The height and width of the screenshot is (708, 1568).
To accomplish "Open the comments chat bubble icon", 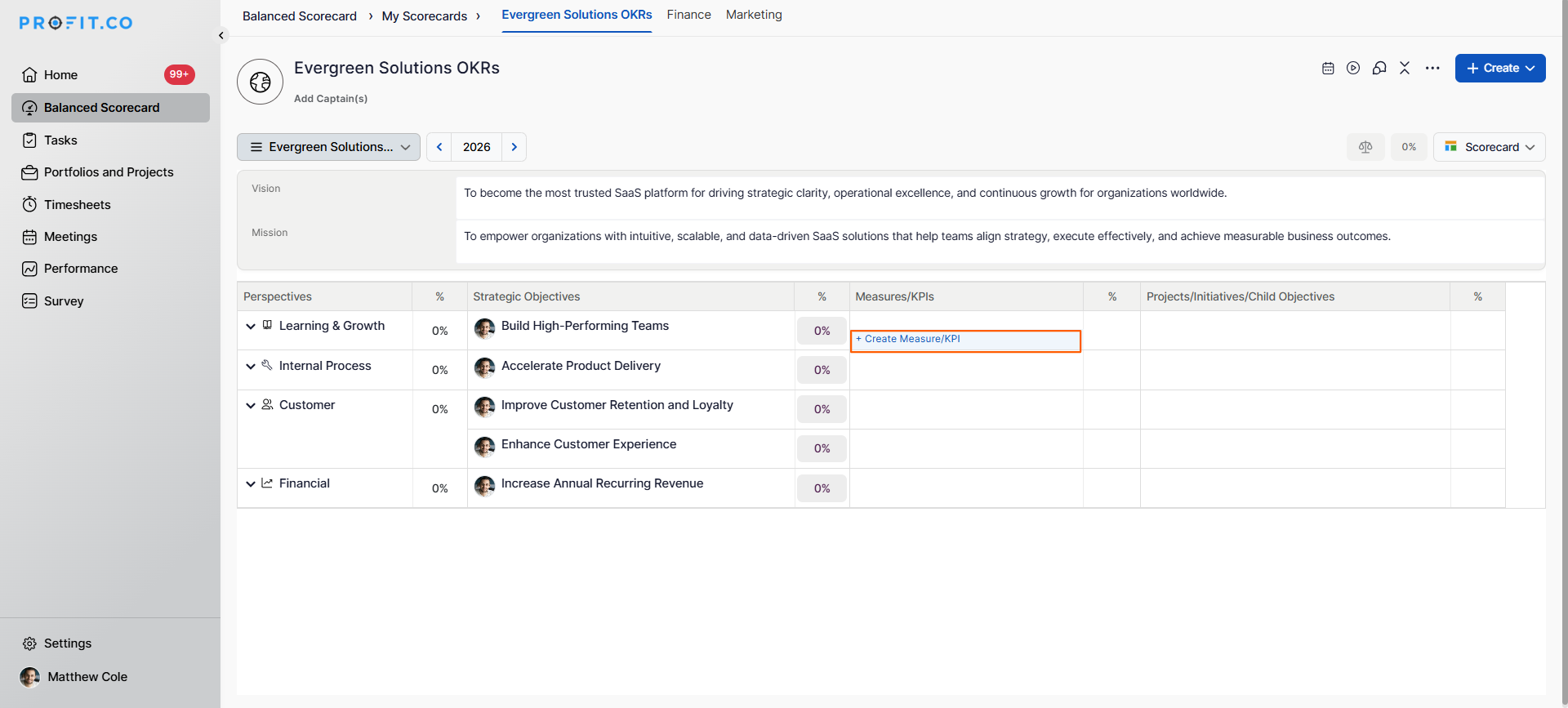I will coord(1379,69).
